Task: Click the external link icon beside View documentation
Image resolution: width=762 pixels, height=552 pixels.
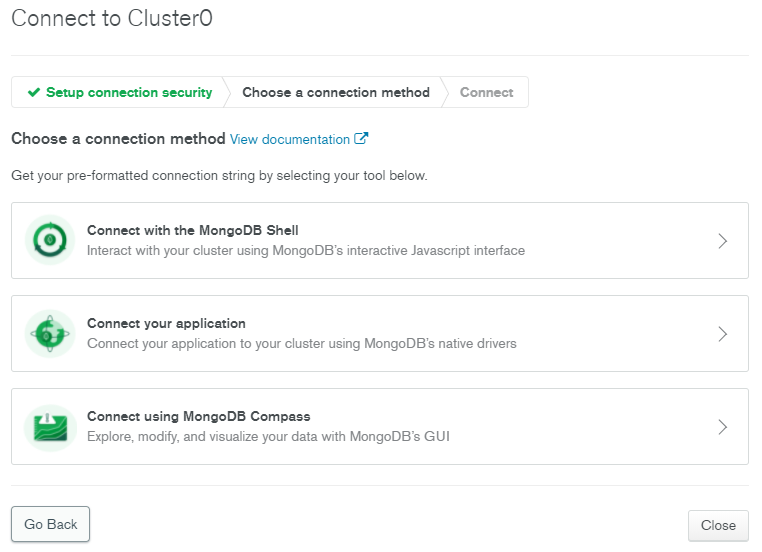Action: 362,139
